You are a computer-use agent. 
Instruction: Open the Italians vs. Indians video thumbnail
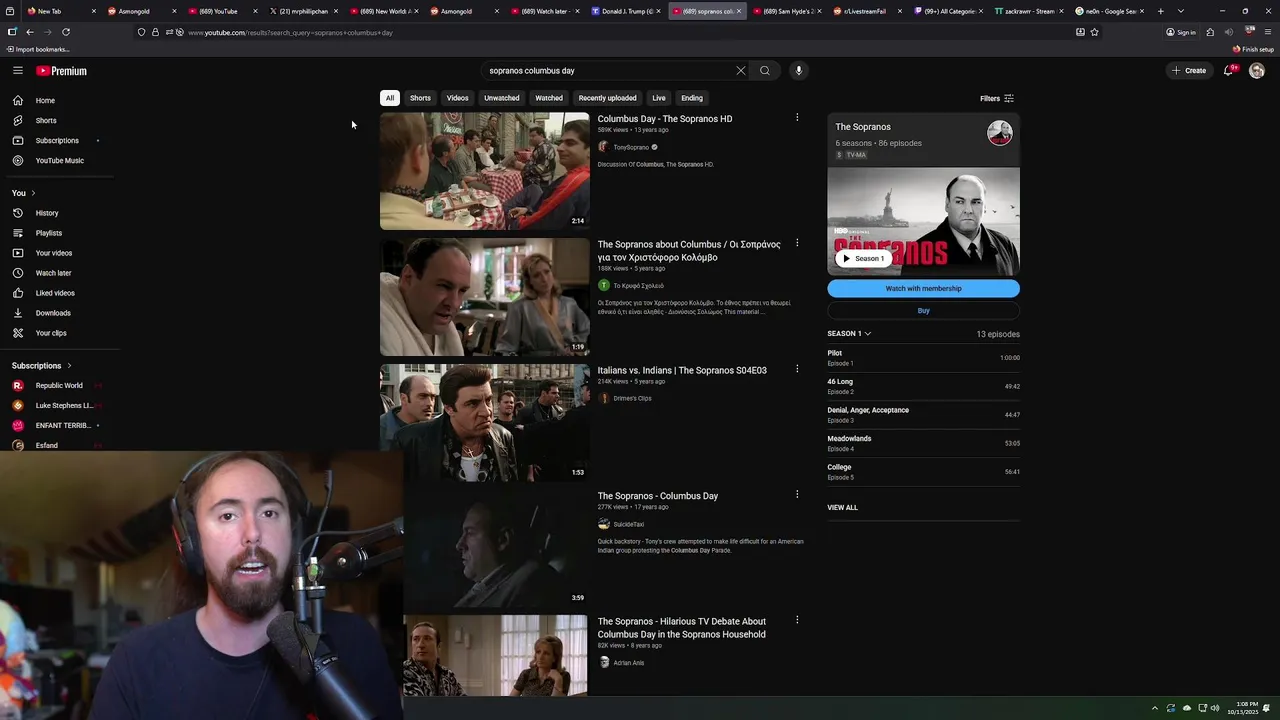coord(484,423)
